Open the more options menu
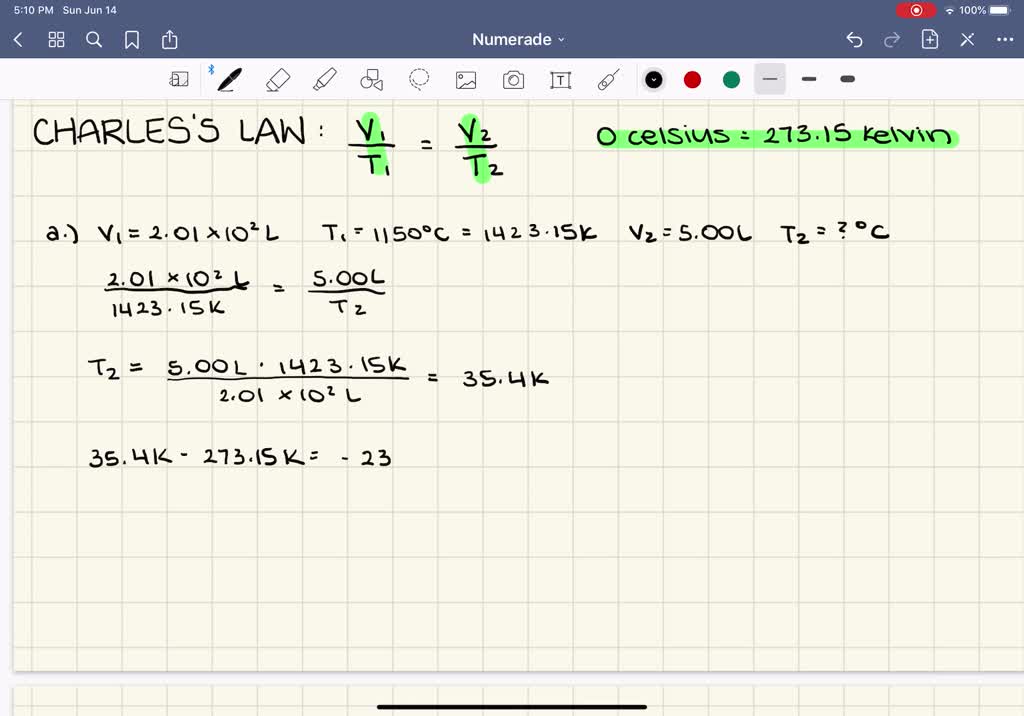The height and width of the screenshot is (716, 1024). [1005, 39]
